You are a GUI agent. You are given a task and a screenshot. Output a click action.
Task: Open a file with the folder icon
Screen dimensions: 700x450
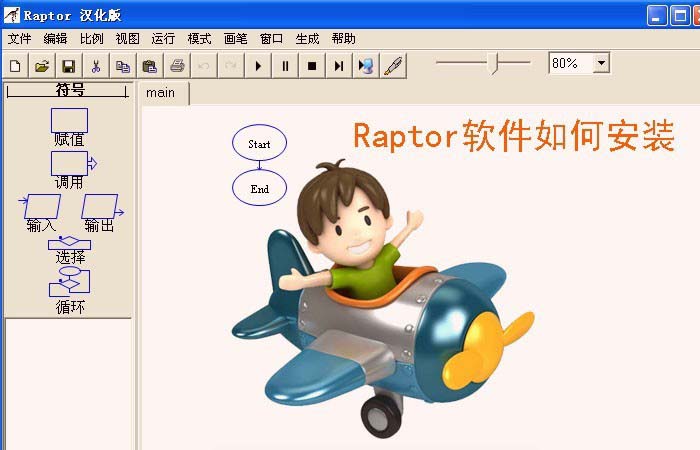point(42,66)
